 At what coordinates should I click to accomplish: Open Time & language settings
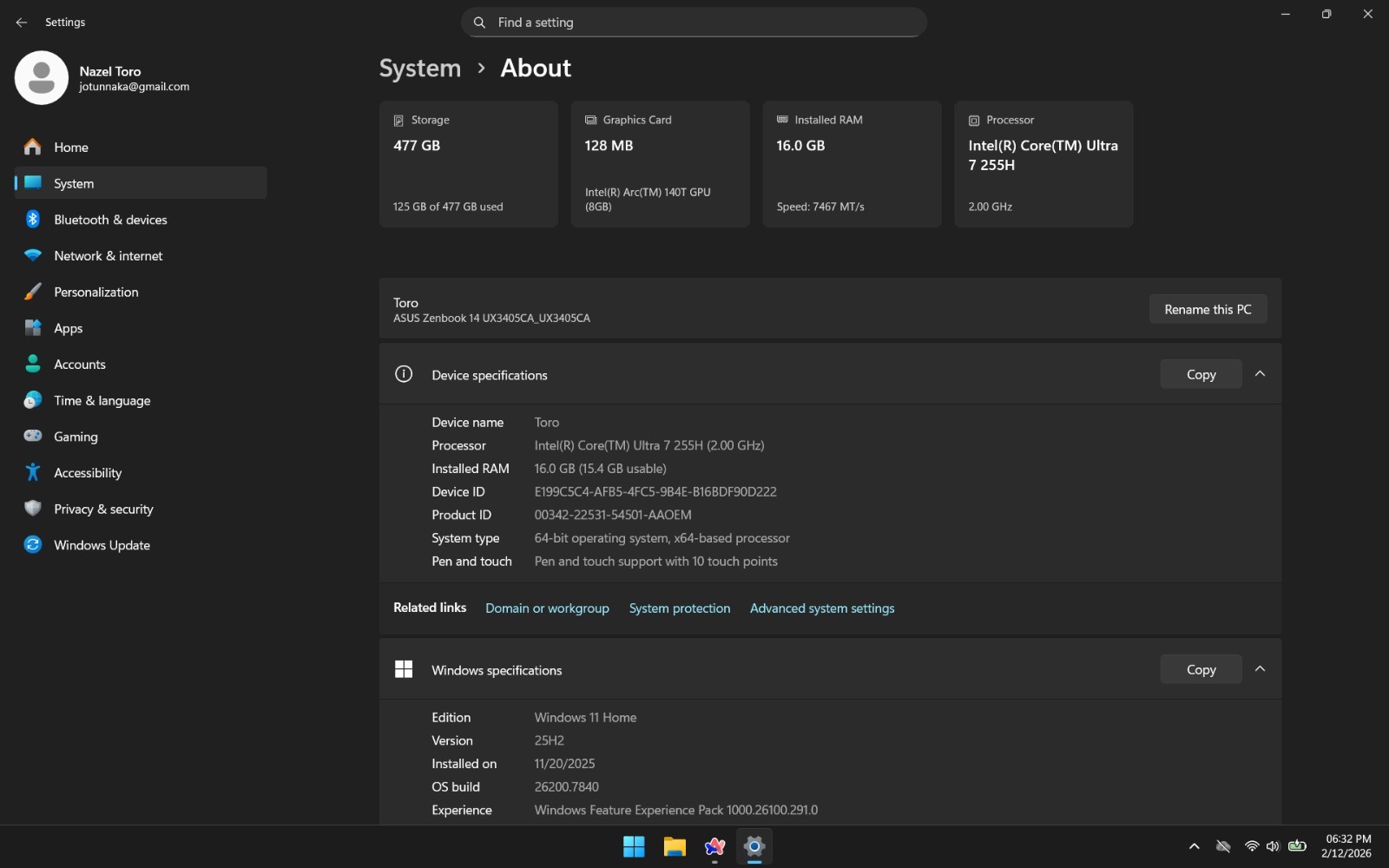[x=141, y=400]
